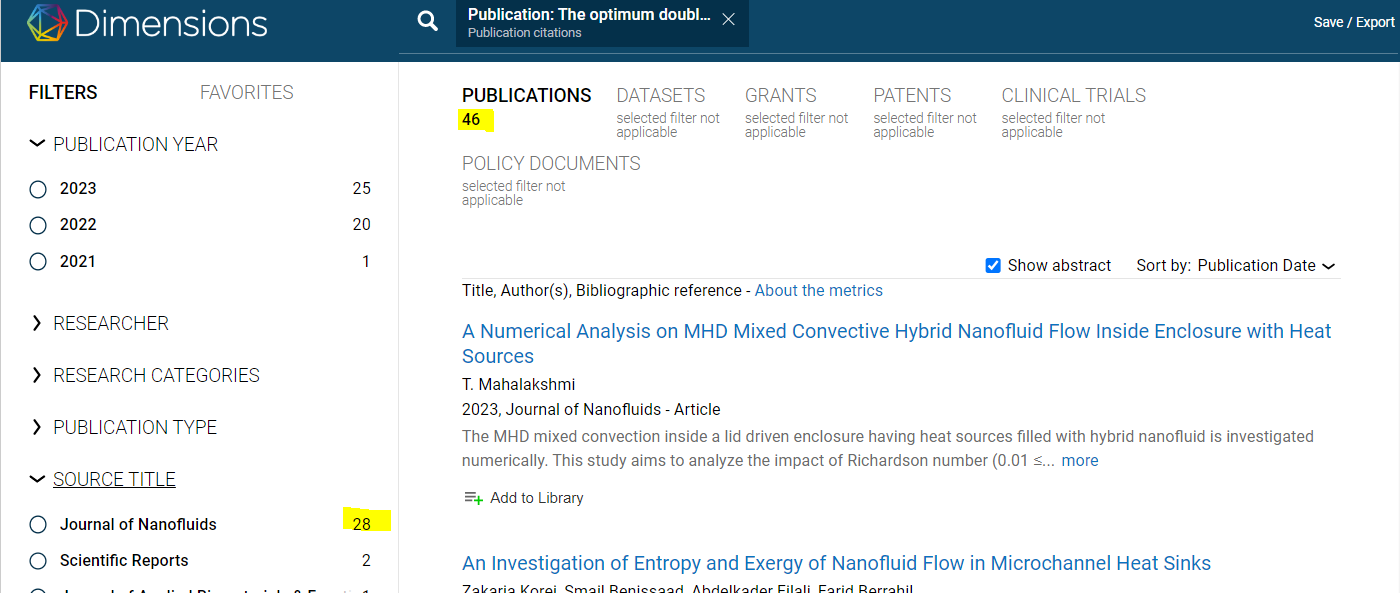Expand the Researcher filter section
1400x593 pixels.
coord(37,324)
